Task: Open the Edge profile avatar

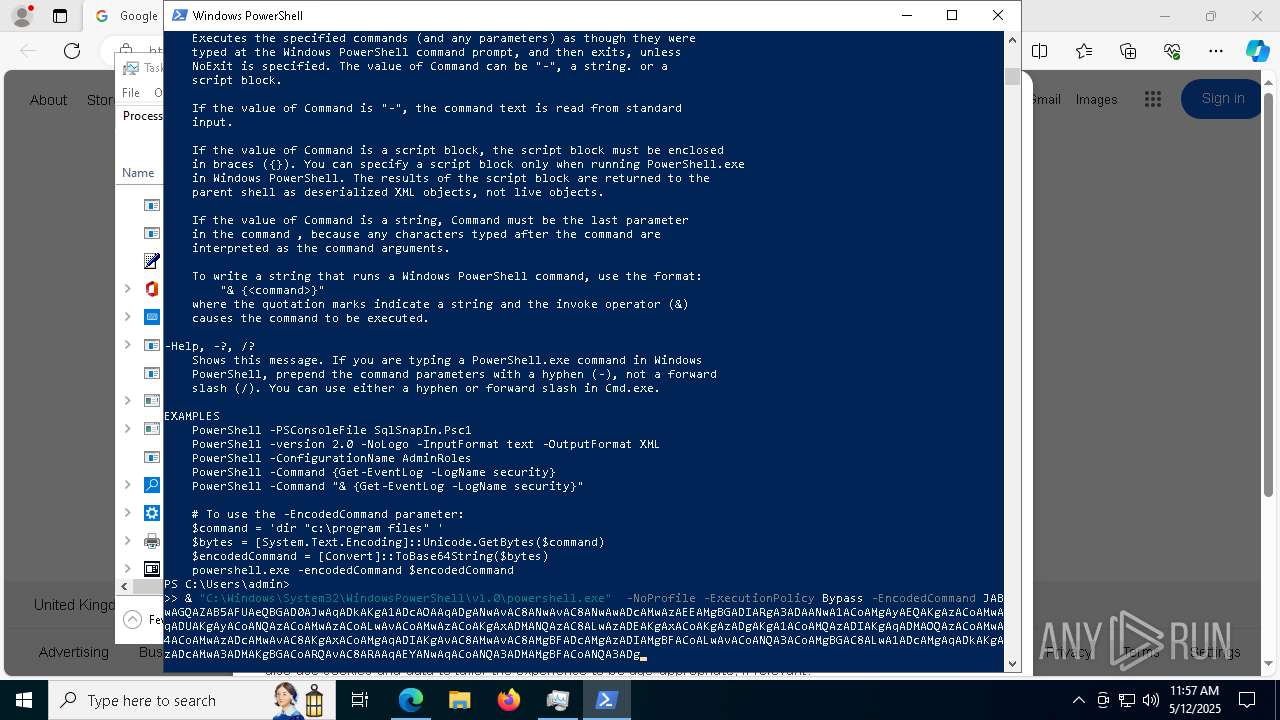Action: 21,16
